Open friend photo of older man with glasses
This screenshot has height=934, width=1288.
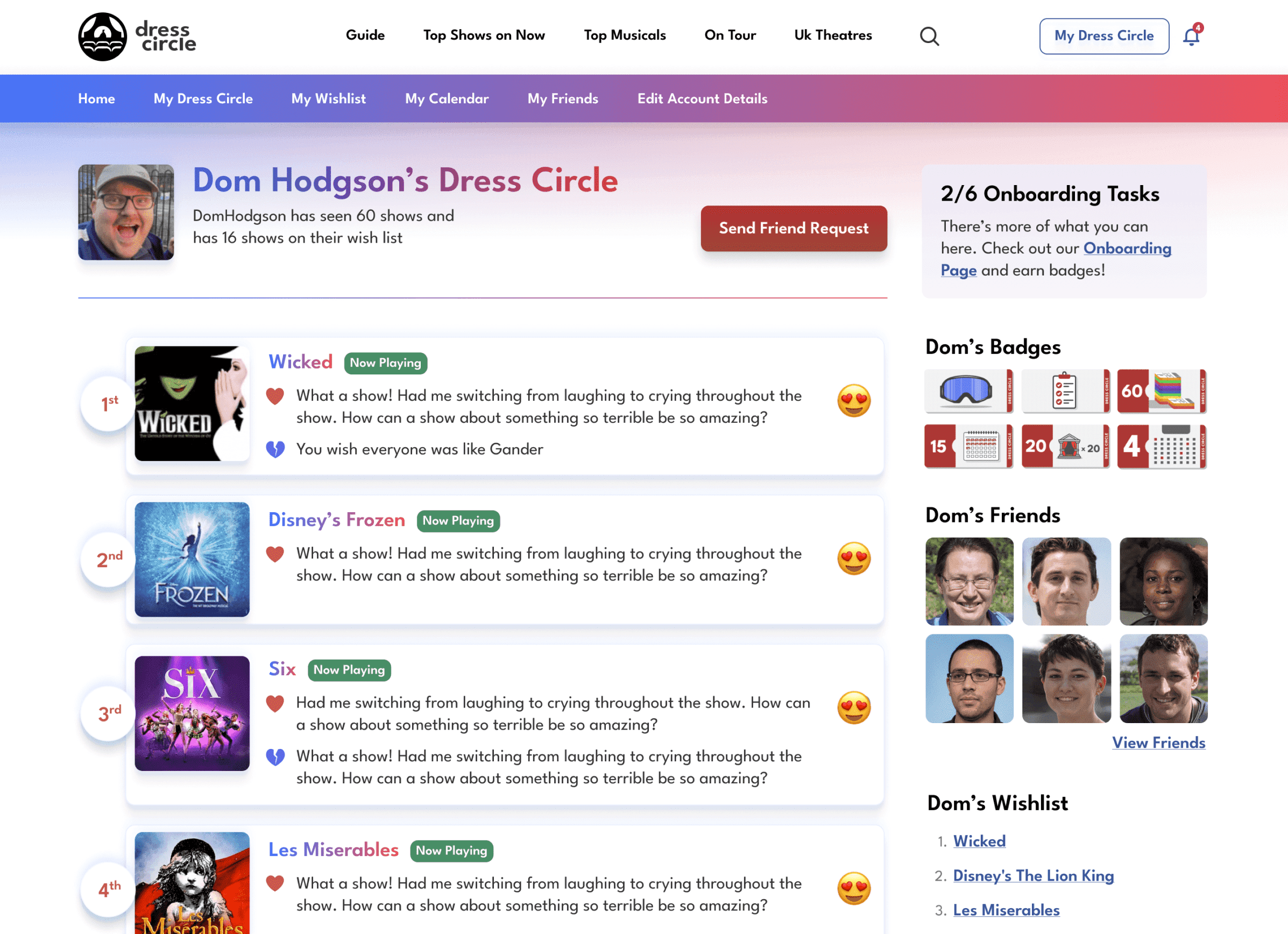969,582
